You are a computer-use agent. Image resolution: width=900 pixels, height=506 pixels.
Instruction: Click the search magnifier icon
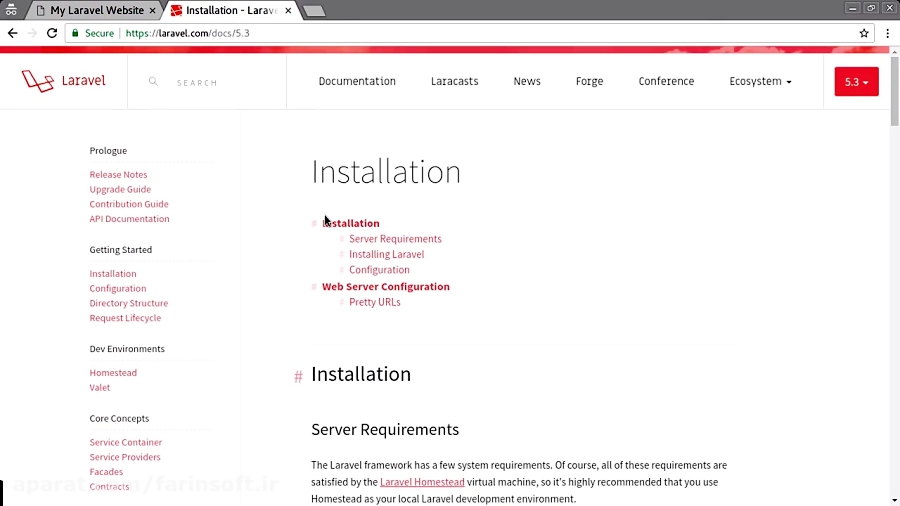coord(153,82)
